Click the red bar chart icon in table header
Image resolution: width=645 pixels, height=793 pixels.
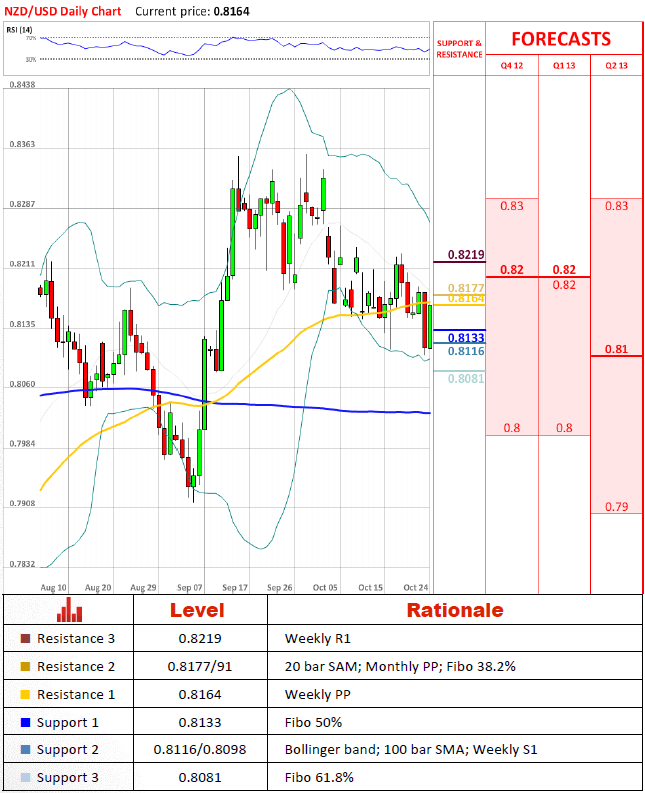click(69, 610)
